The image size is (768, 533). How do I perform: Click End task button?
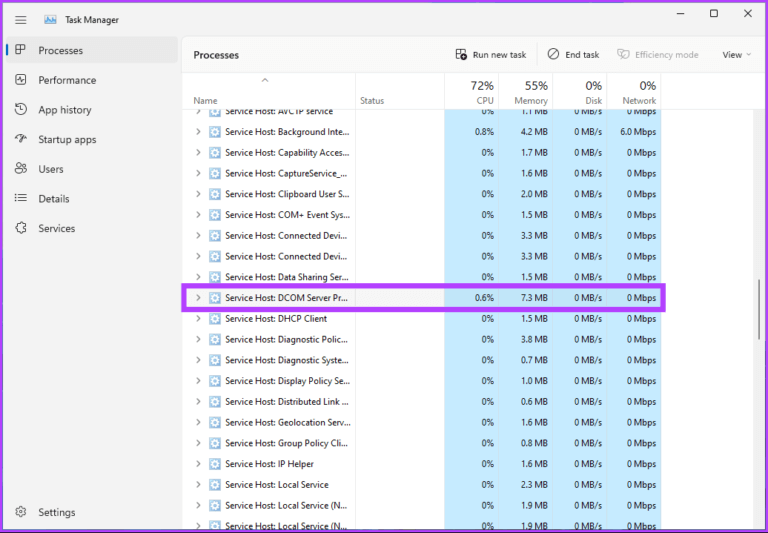(x=573, y=55)
